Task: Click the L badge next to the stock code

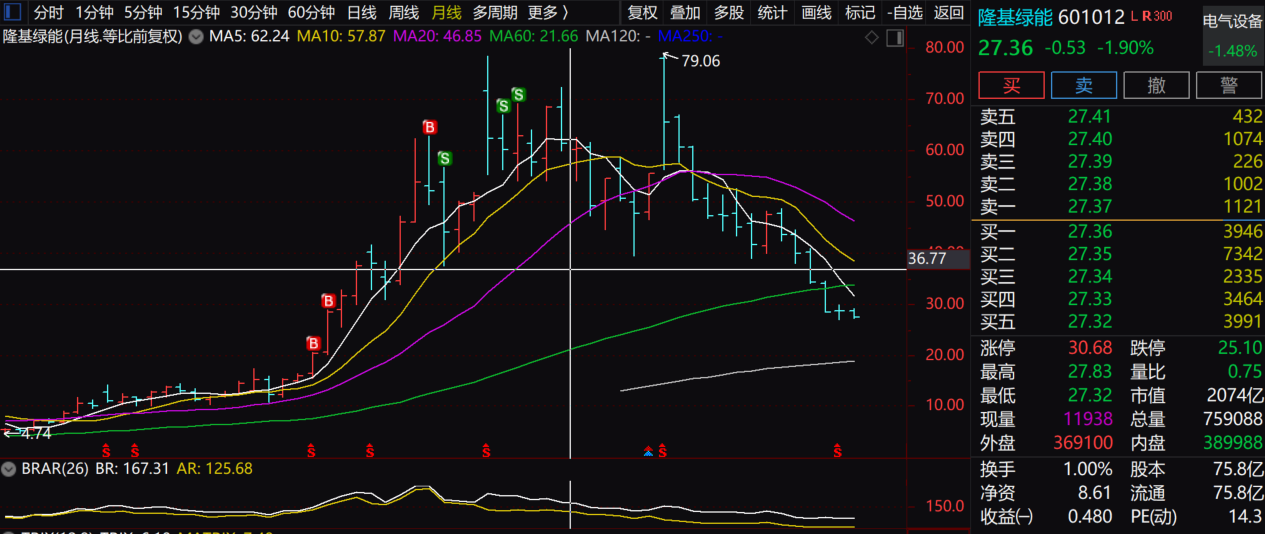Action: tap(1134, 17)
